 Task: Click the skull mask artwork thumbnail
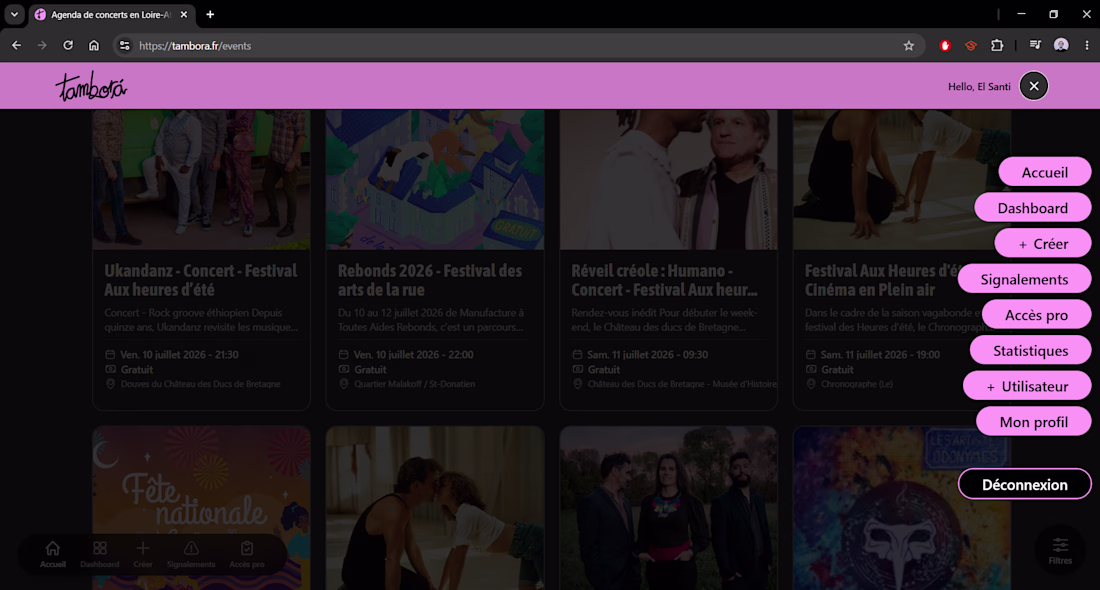point(901,508)
